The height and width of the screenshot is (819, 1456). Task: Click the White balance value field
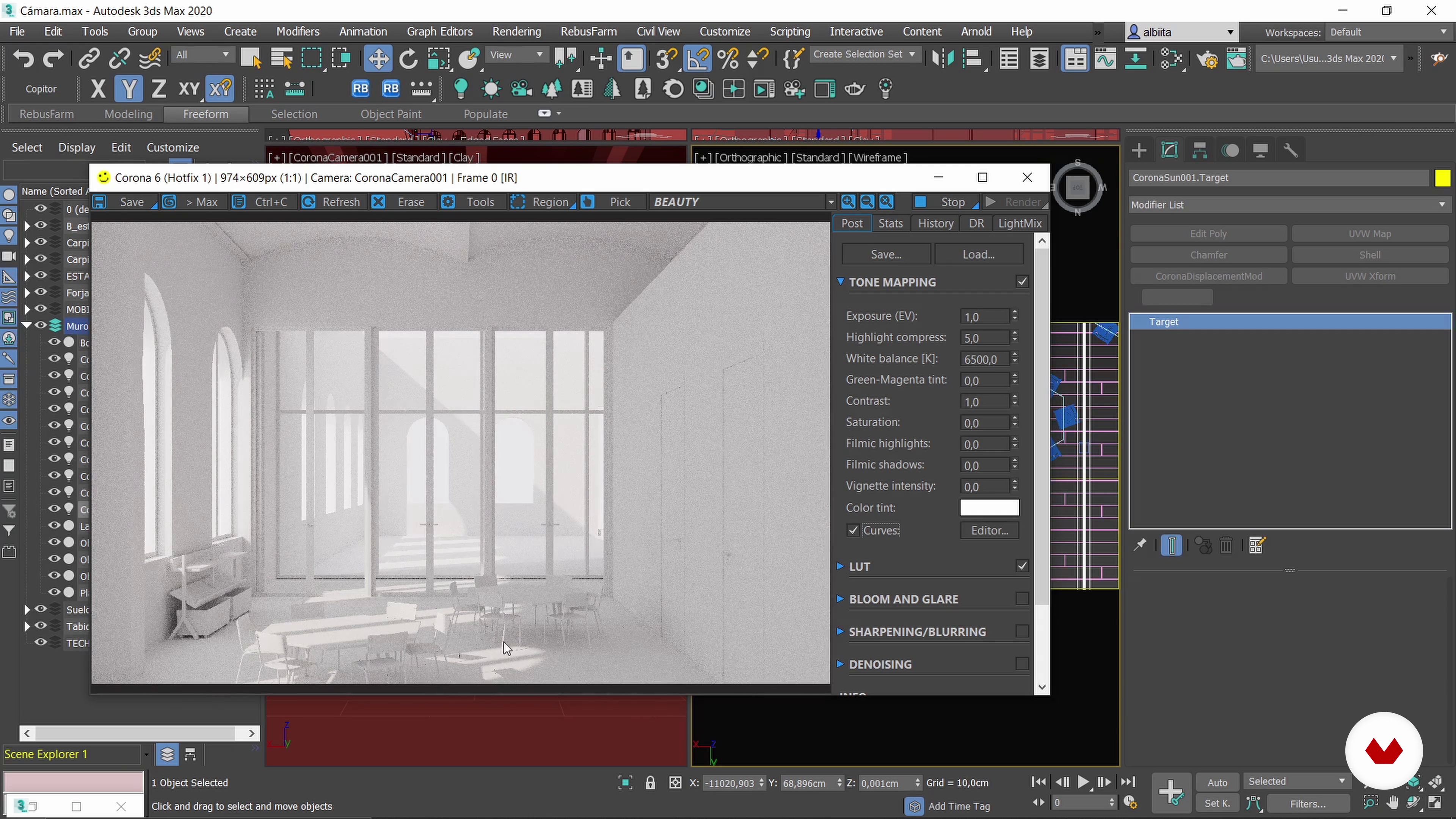tap(984, 359)
